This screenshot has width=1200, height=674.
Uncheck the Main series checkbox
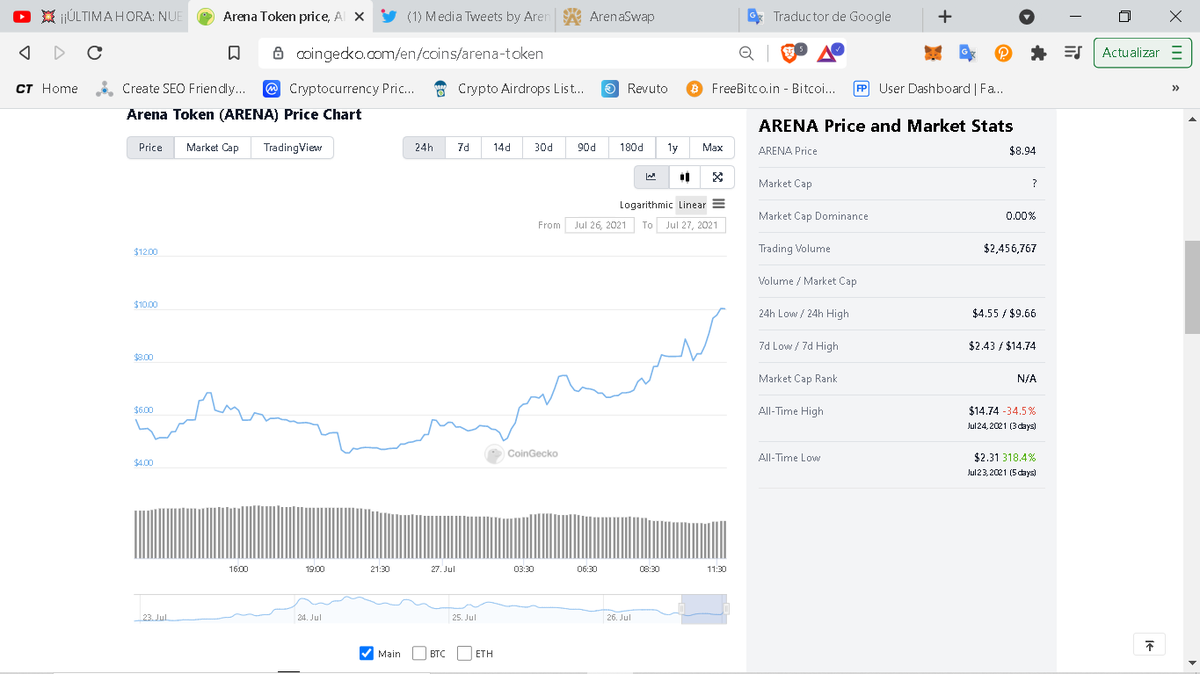[x=366, y=654]
